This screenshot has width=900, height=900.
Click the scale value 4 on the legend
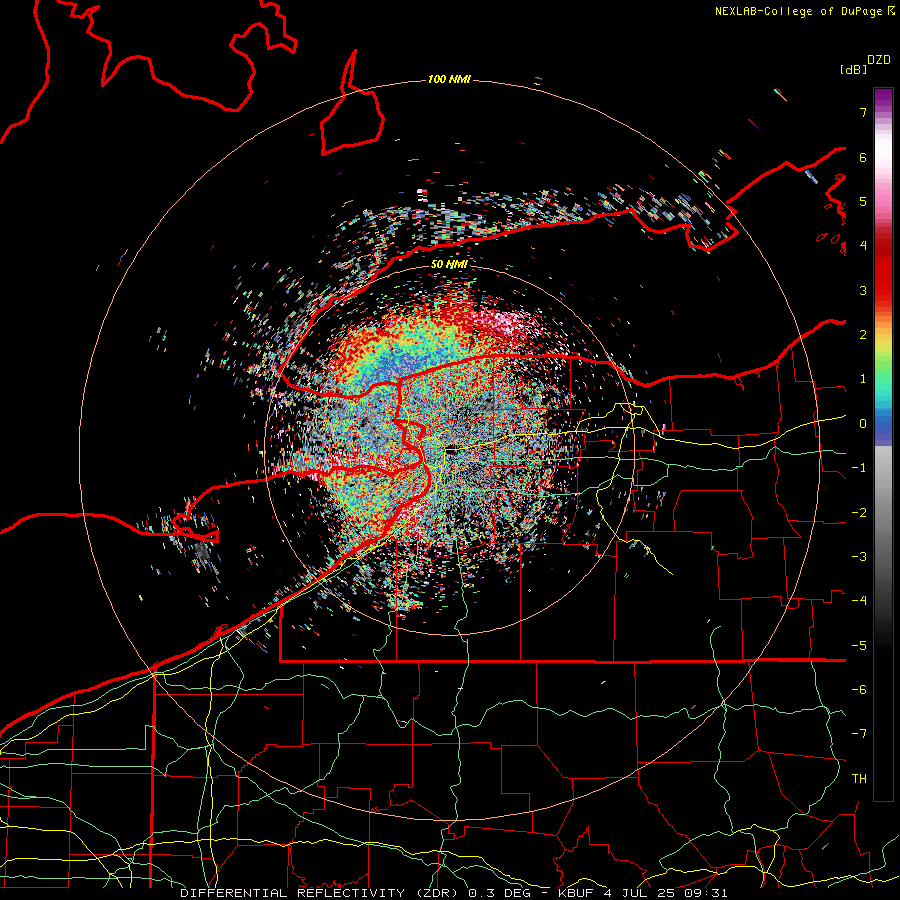863,246
